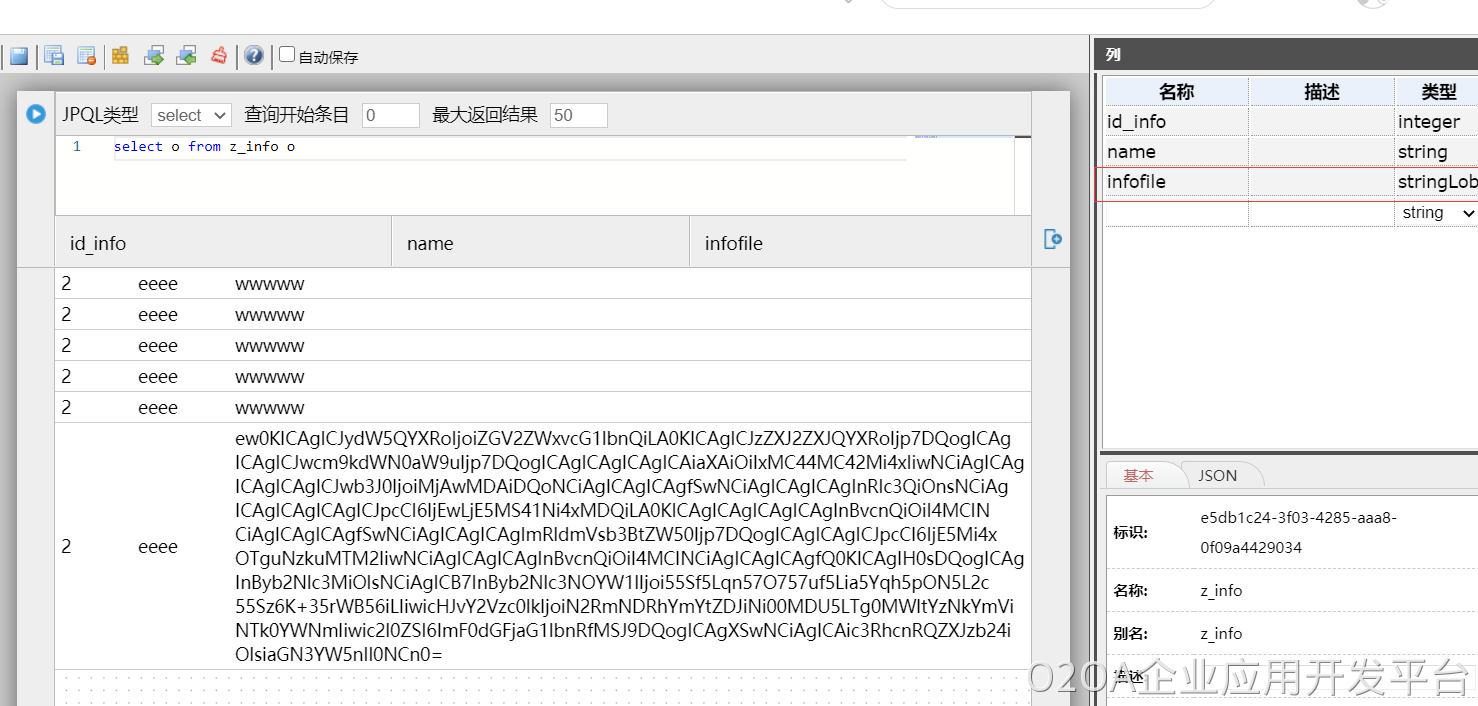Click the 最大返回结果 input field
This screenshot has width=1478, height=706.
click(578, 115)
